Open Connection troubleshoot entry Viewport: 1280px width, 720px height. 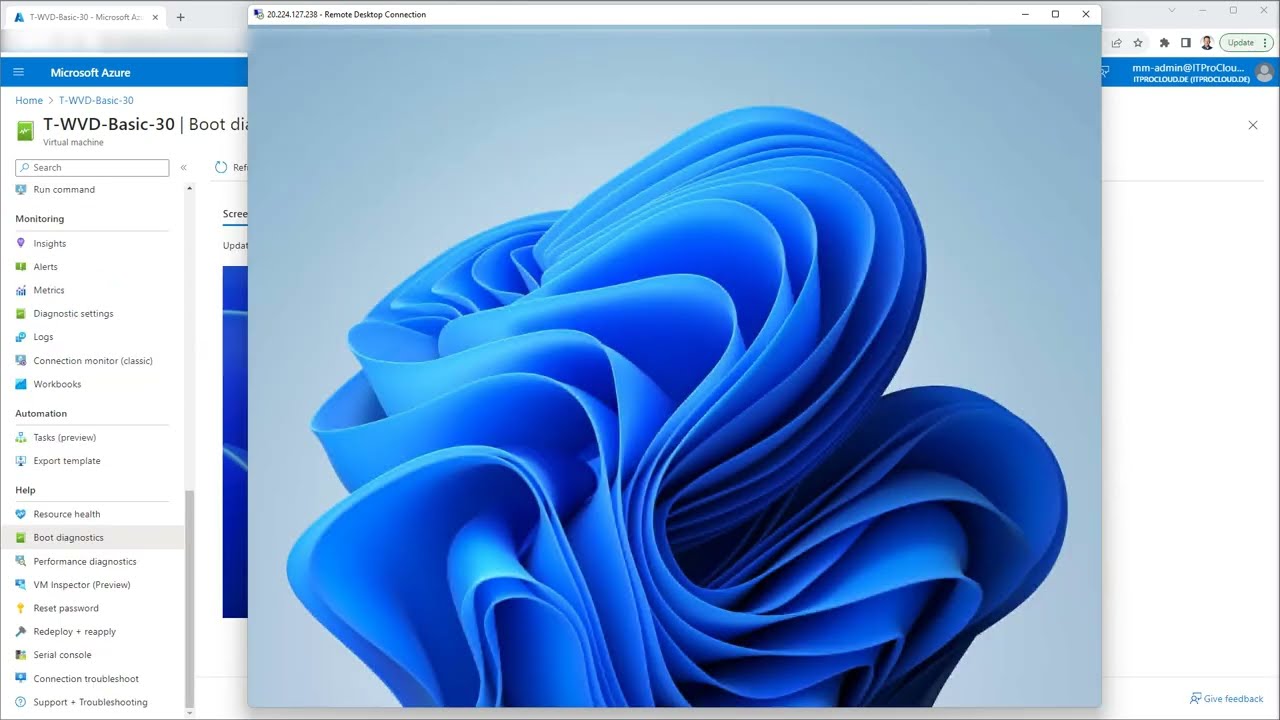86,679
